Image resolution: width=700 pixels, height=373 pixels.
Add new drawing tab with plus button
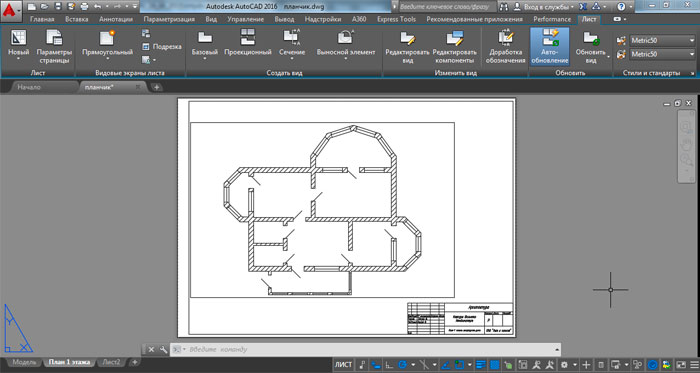(x=156, y=87)
